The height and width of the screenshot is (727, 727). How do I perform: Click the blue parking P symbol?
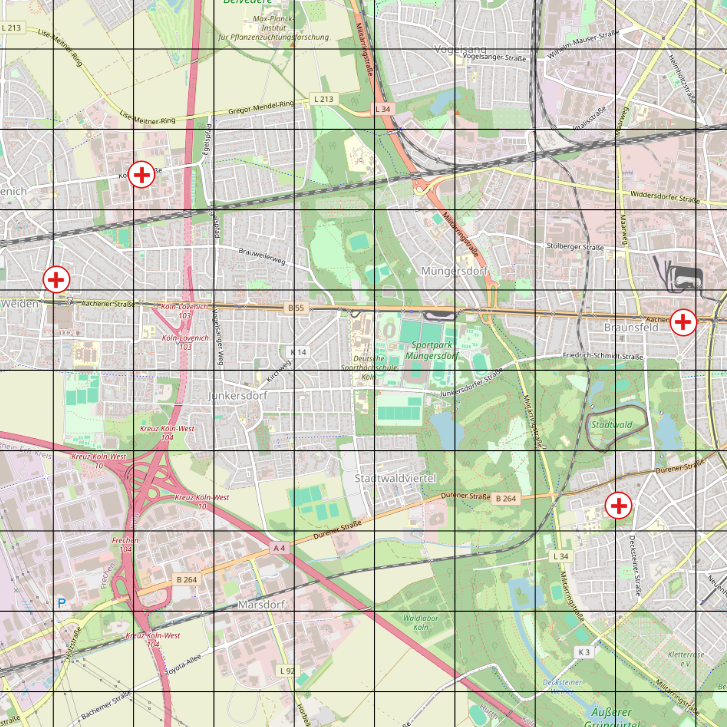pyautogui.click(x=61, y=603)
